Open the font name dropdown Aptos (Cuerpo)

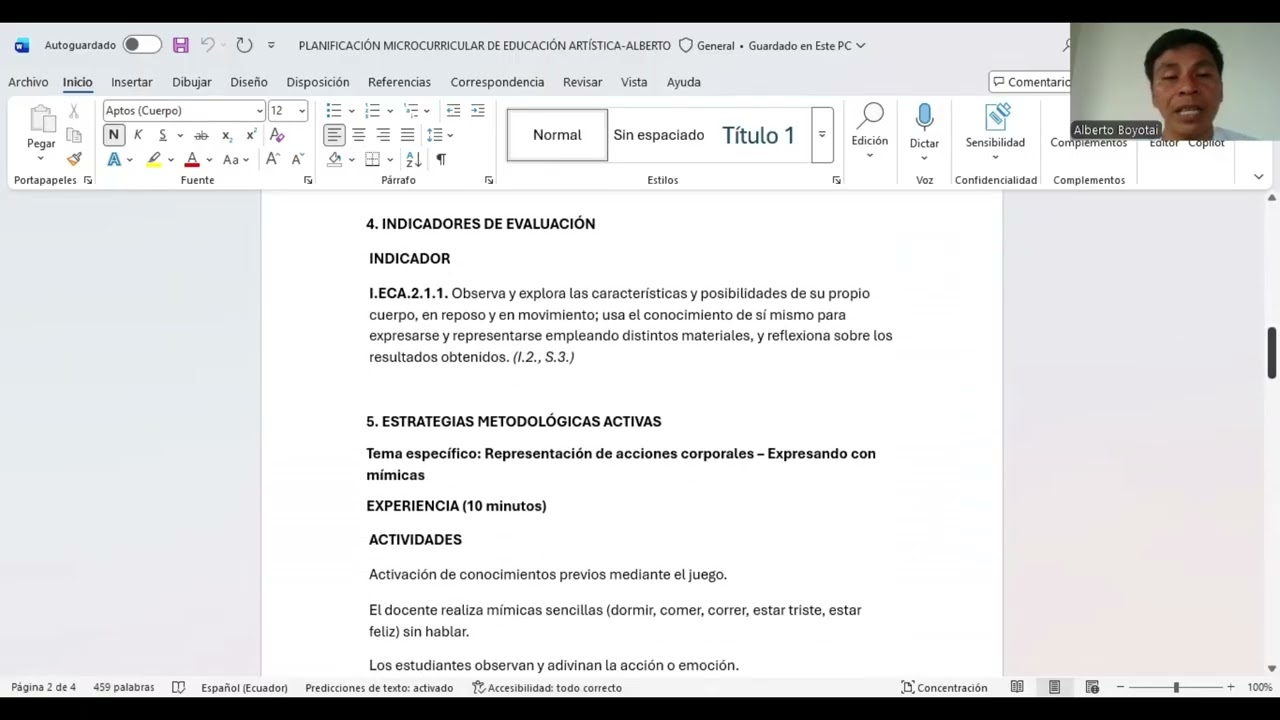(x=259, y=111)
